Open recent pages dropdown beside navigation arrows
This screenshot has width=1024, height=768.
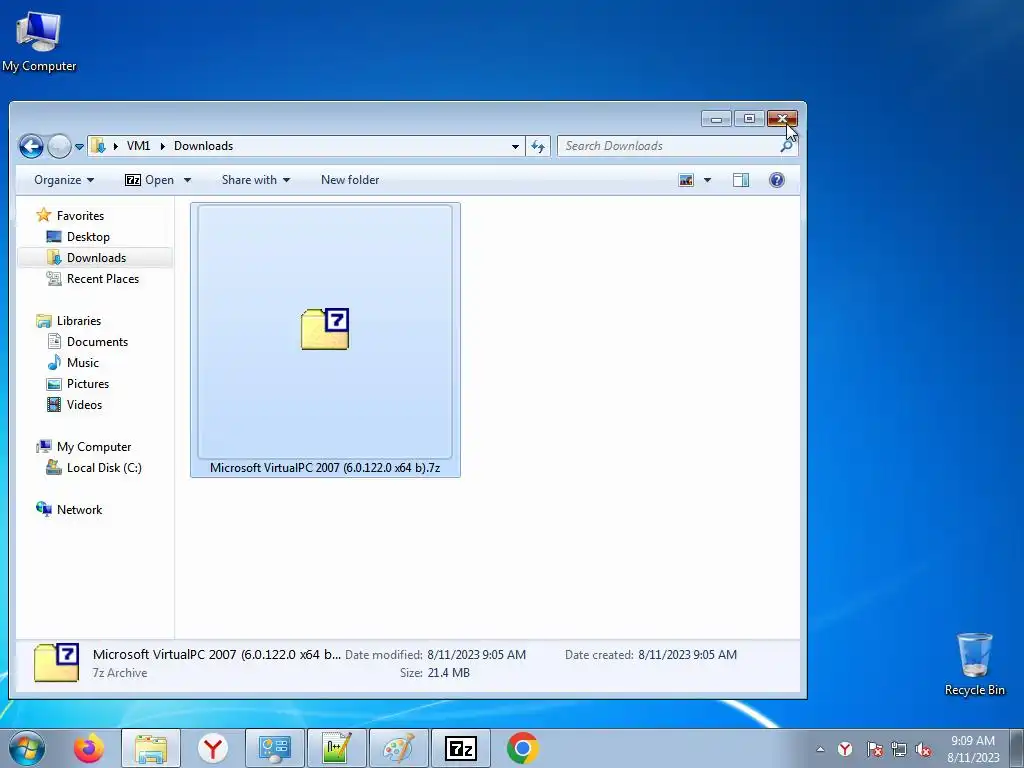tap(79, 147)
